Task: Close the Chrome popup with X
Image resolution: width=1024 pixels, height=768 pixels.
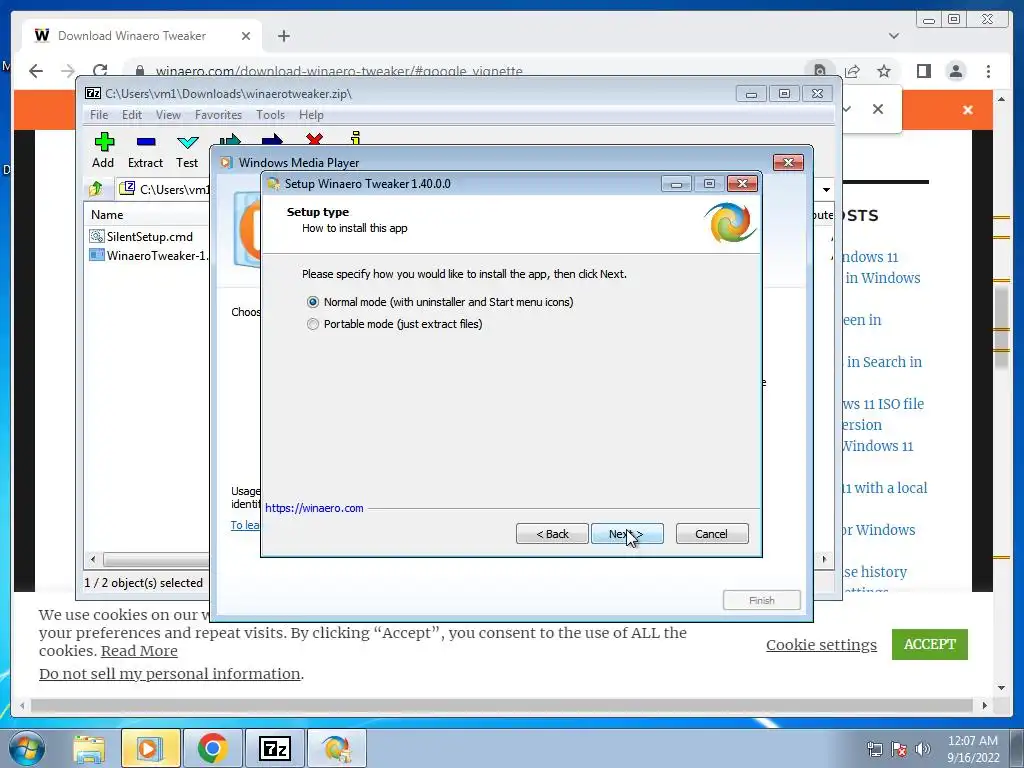Action: (878, 109)
